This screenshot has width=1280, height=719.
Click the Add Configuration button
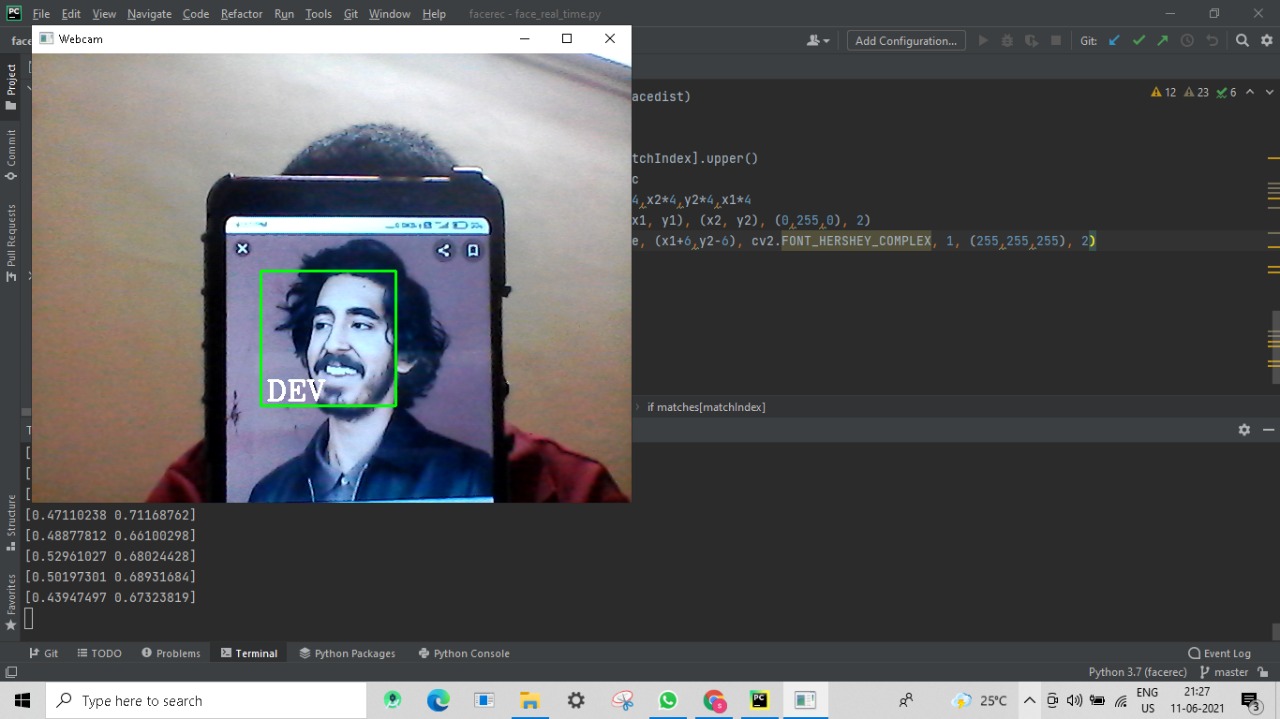click(x=906, y=41)
